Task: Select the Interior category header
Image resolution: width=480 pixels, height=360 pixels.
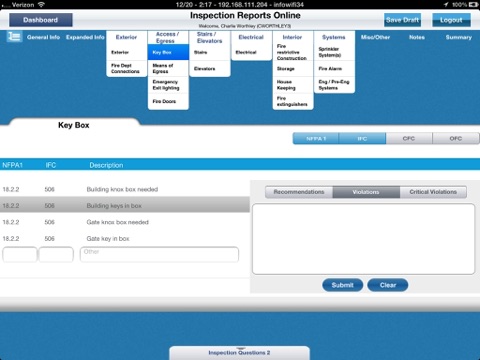Action: click(x=292, y=37)
